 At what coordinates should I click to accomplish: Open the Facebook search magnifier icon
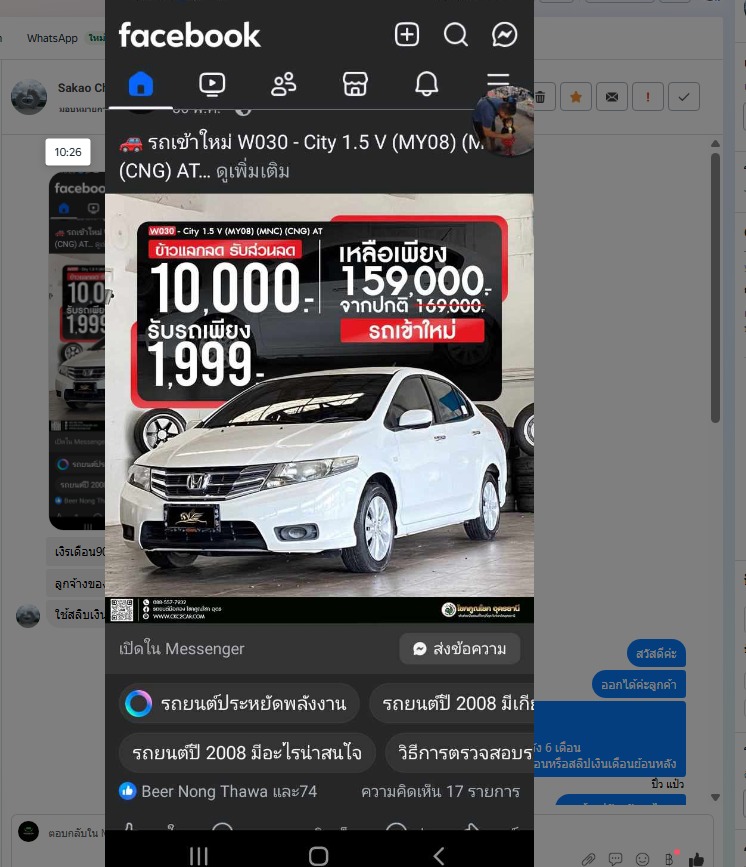[x=456, y=34]
